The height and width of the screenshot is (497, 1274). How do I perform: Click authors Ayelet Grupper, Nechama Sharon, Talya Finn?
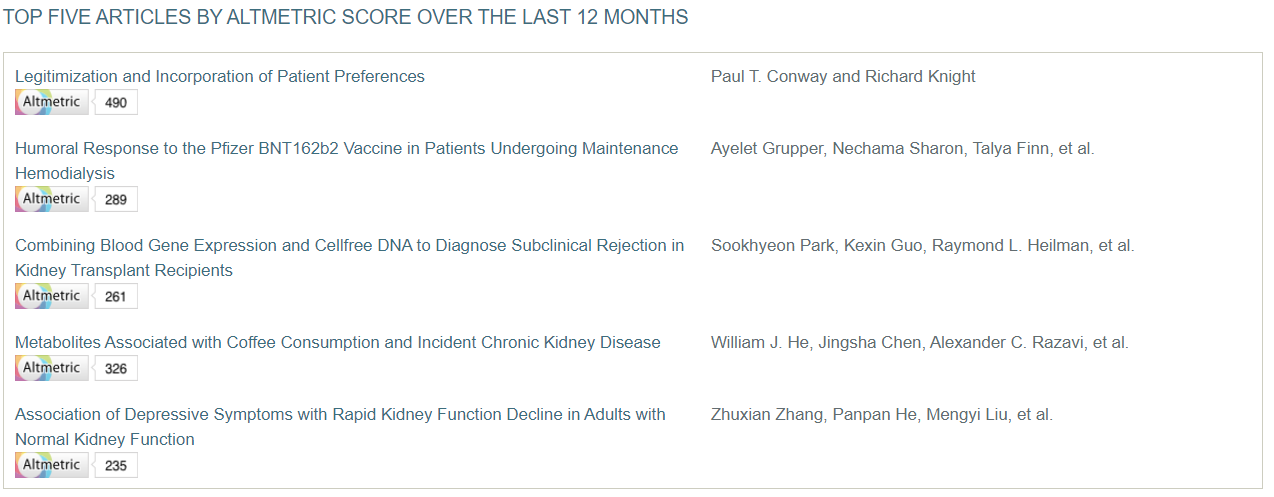(903, 149)
